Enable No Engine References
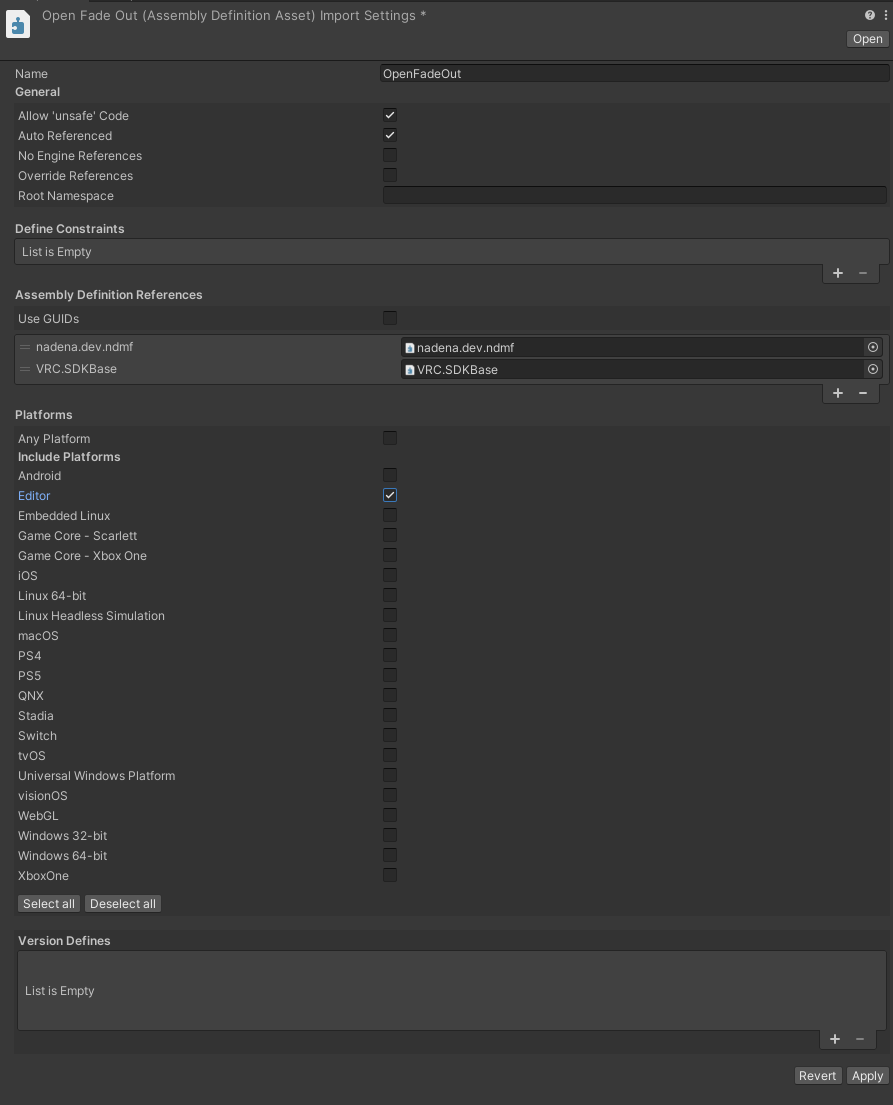Screen dimensions: 893x1105 [390, 155]
